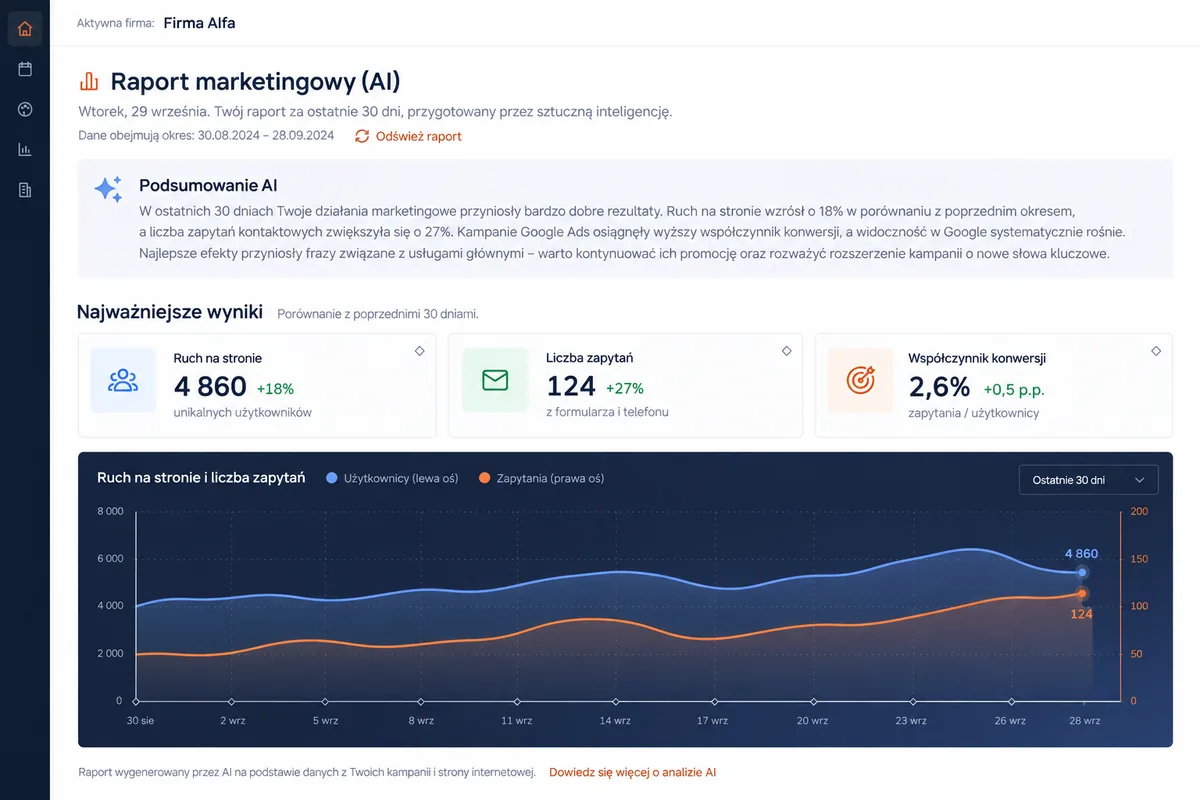Click the diamond icon on Współczynnik konwersji card
Viewport: 1200px width, 800px height.
(x=1156, y=351)
